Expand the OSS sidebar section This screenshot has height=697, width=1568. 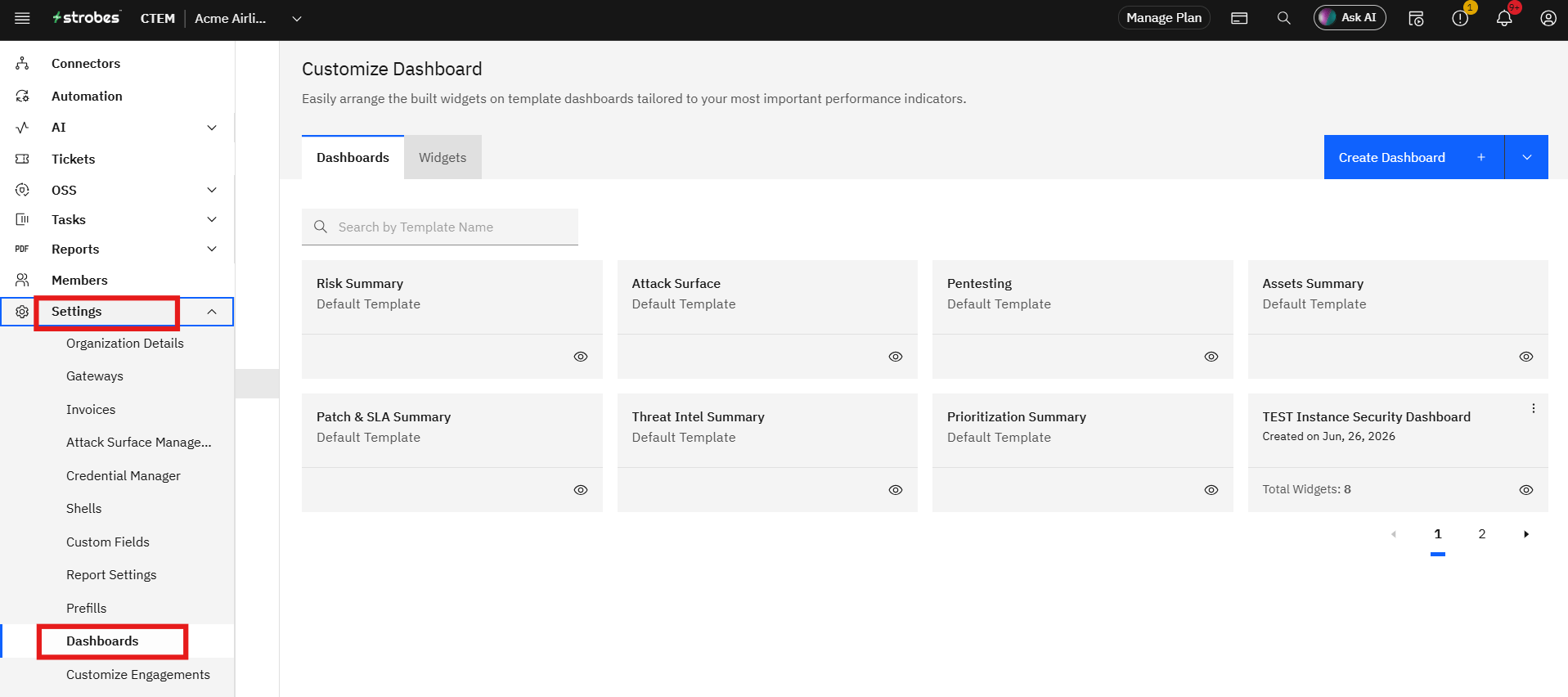coord(212,190)
